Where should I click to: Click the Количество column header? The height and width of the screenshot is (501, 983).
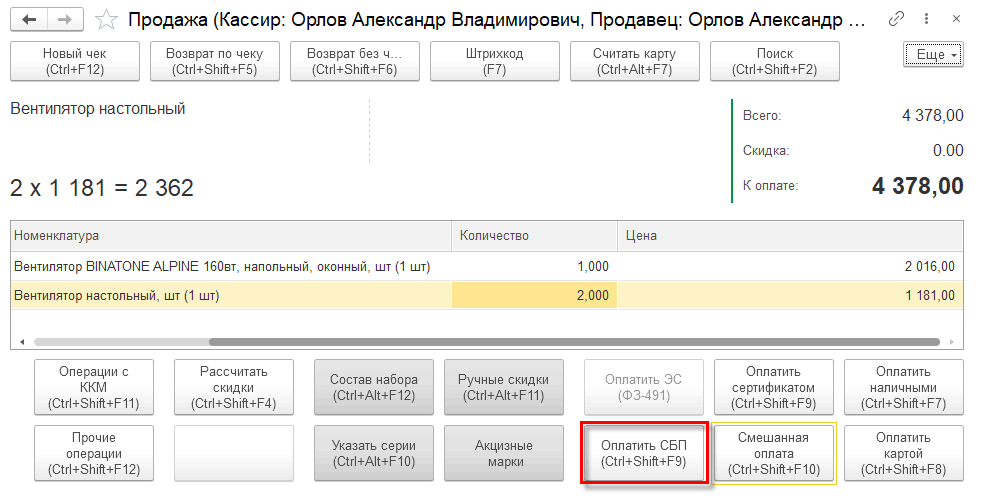coord(535,236)
